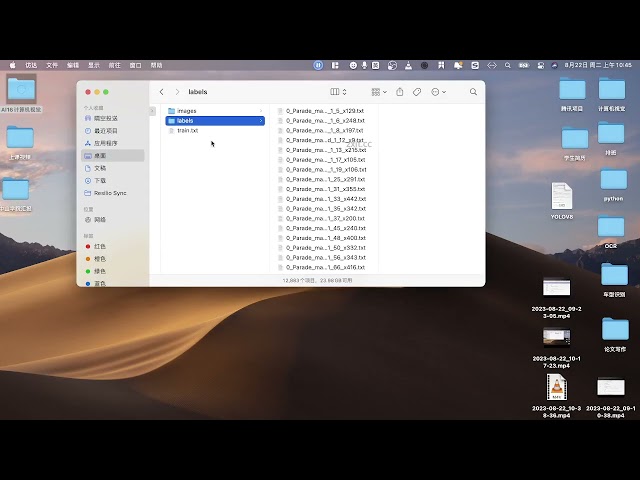Open the 编辑 menu in menu bar
Viewport: 640px width, 480px height.
(x=73, y=65)
